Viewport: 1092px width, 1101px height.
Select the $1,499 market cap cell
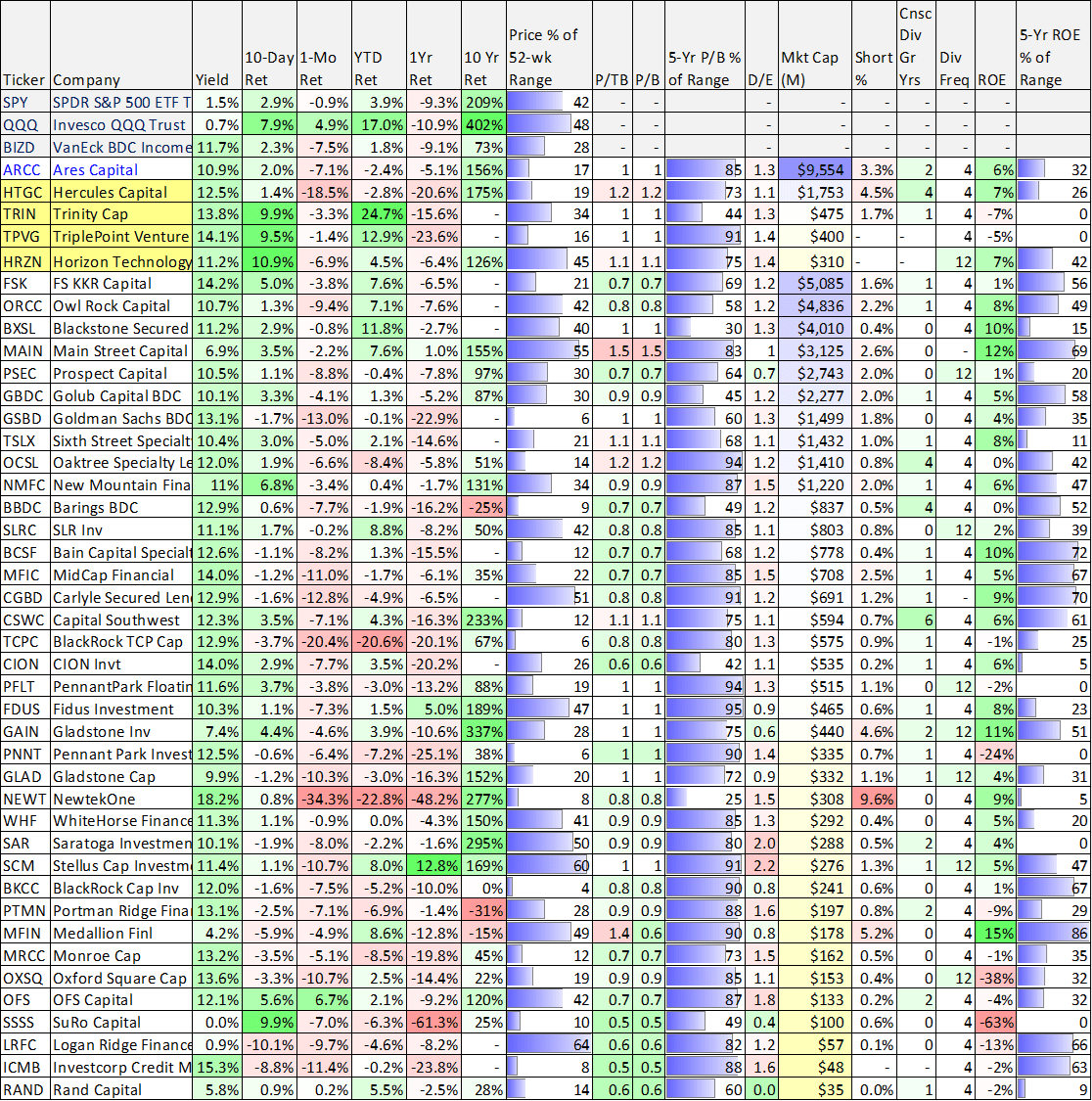(x=815, y=419)
